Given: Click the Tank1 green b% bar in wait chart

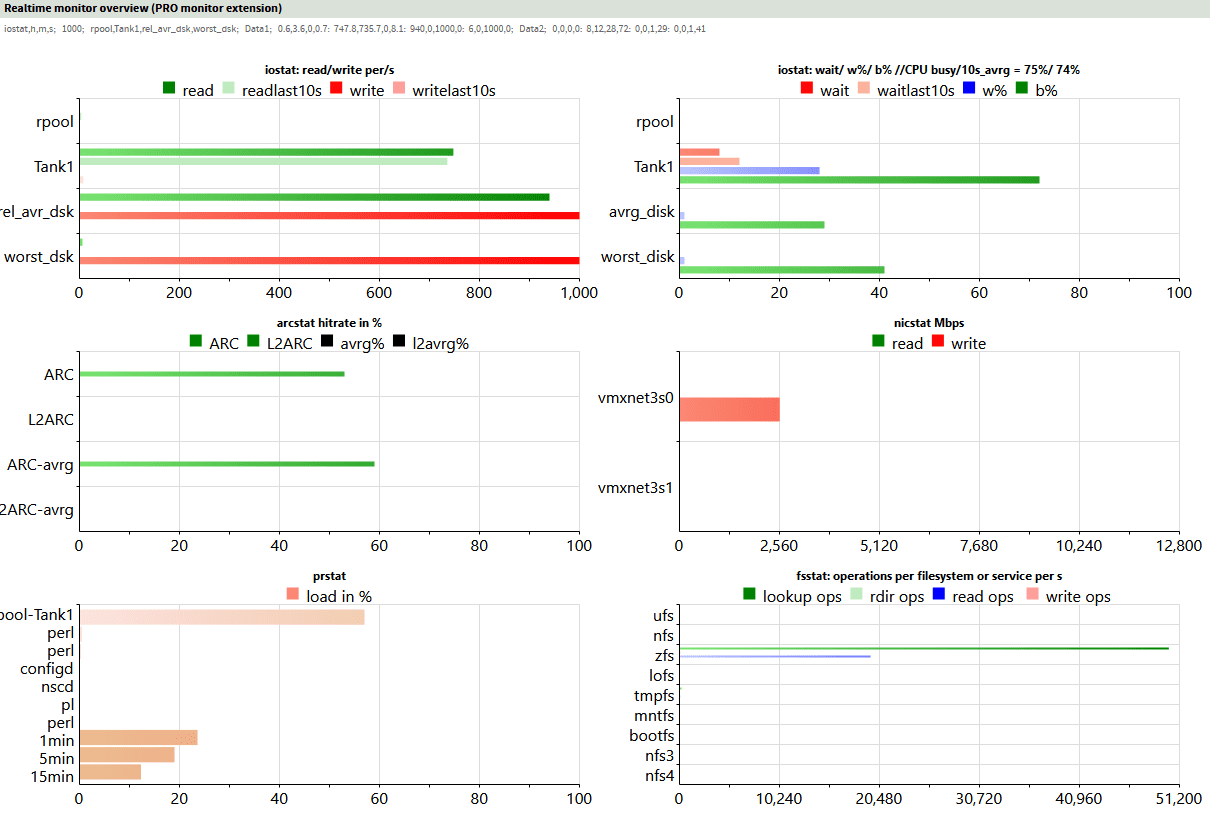Looking at the screenshot, I should coord(859,180).
